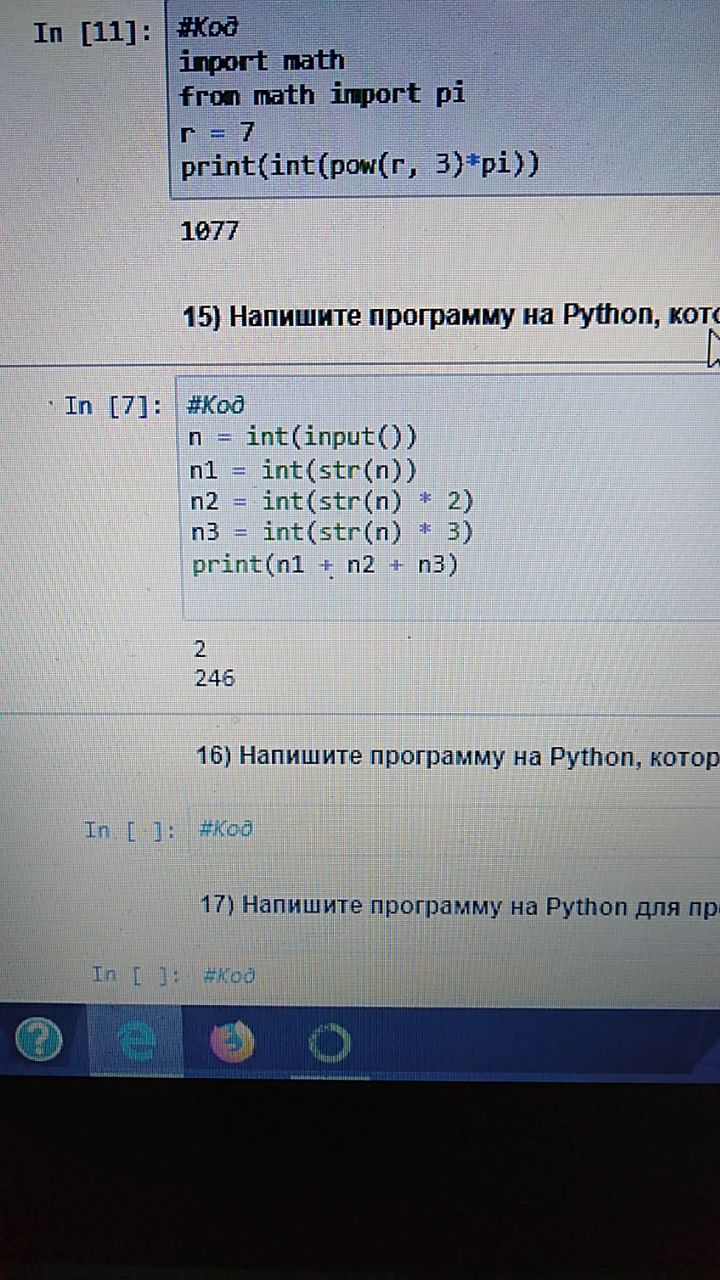Click into the In [7] code cell
Viewport: 720px width, 1280px height.
pyautogui.click(x=450, y=499)
